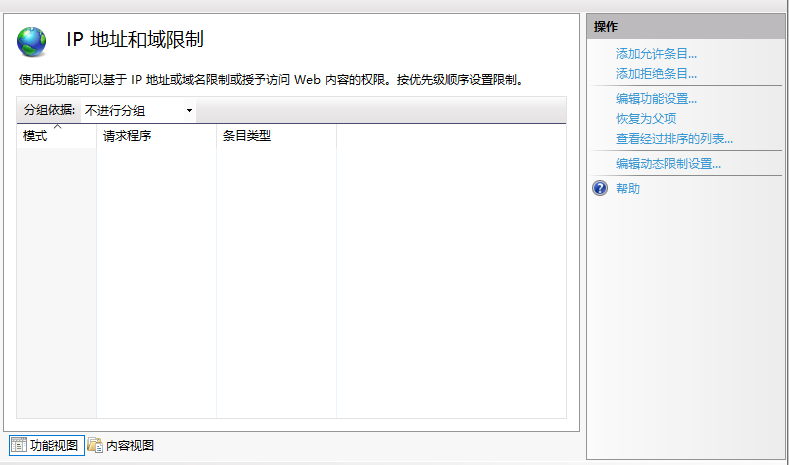
Task: Open the 帮助 link
Action: (x=628, y=189)
